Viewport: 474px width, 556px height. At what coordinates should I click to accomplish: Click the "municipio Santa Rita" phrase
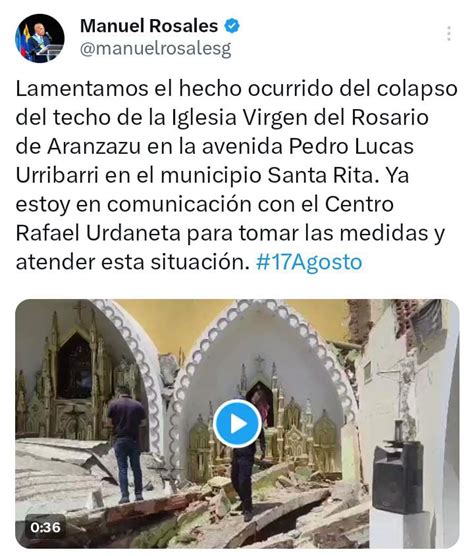coord(267,175)
